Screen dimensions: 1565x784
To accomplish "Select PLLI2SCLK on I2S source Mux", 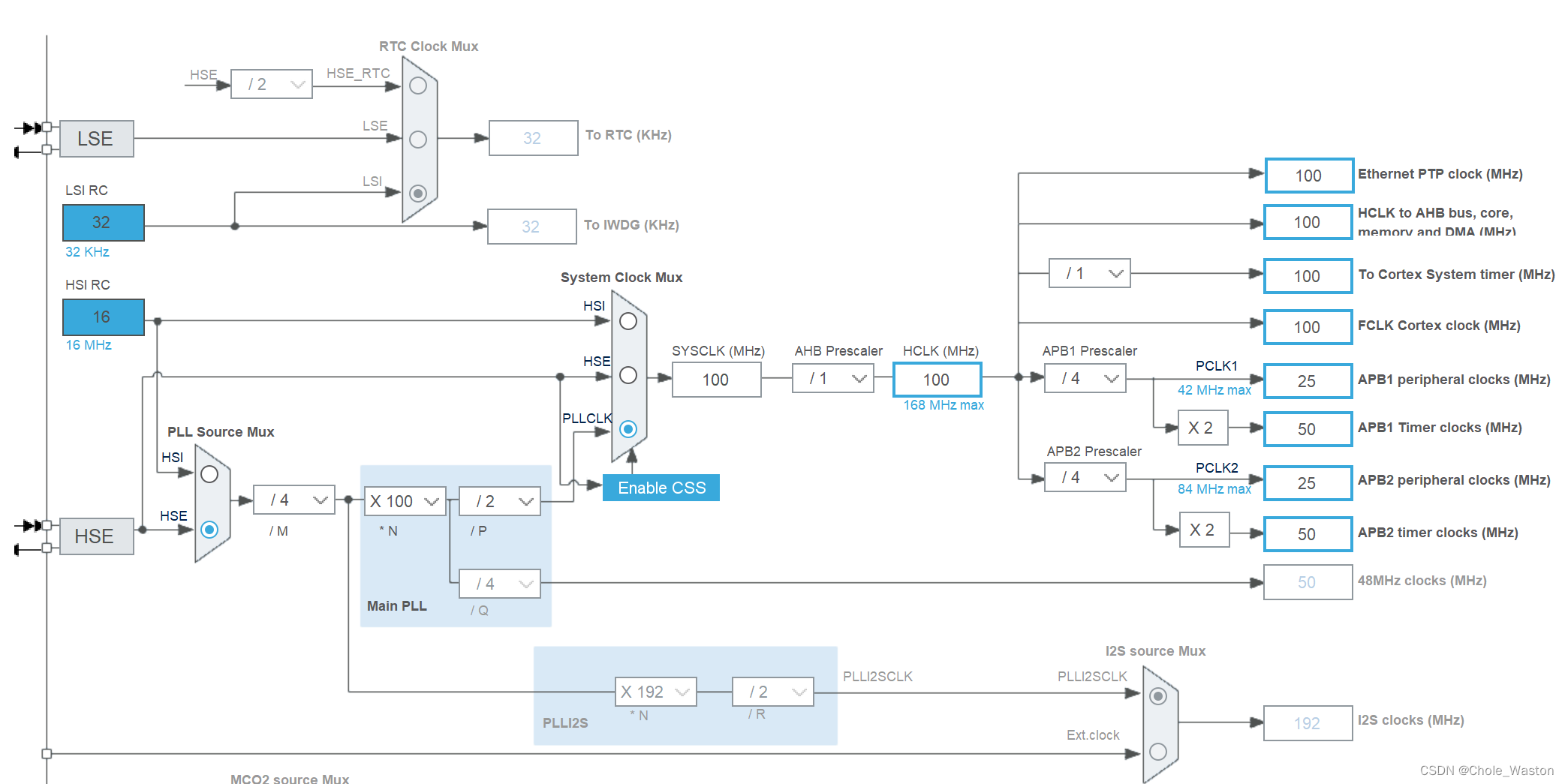I will pyautogui.click(x=1158, y=696).
